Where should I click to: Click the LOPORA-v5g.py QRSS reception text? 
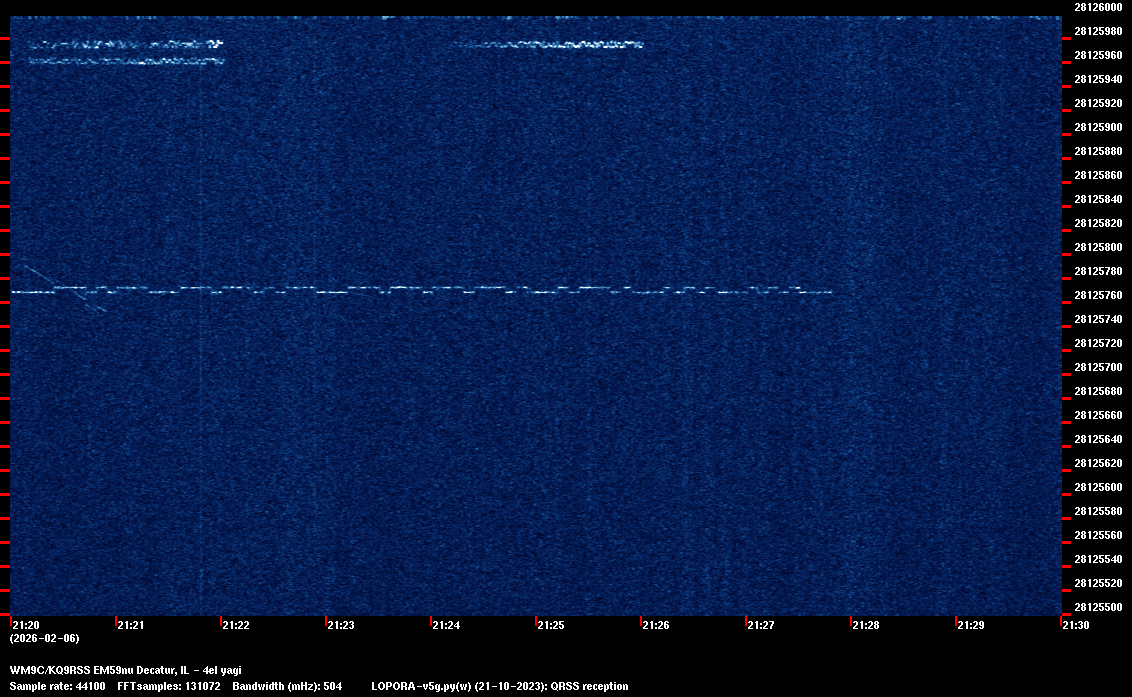(499, 686)
